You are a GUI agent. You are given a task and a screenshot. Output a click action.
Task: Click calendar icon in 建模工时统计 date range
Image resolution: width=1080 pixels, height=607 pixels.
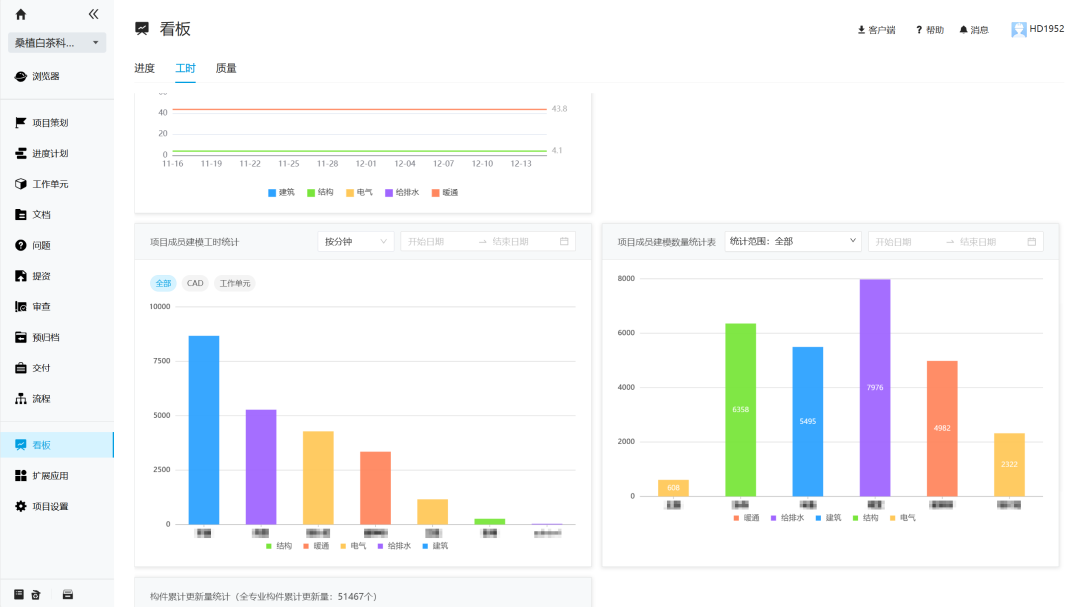coord(564,242)
